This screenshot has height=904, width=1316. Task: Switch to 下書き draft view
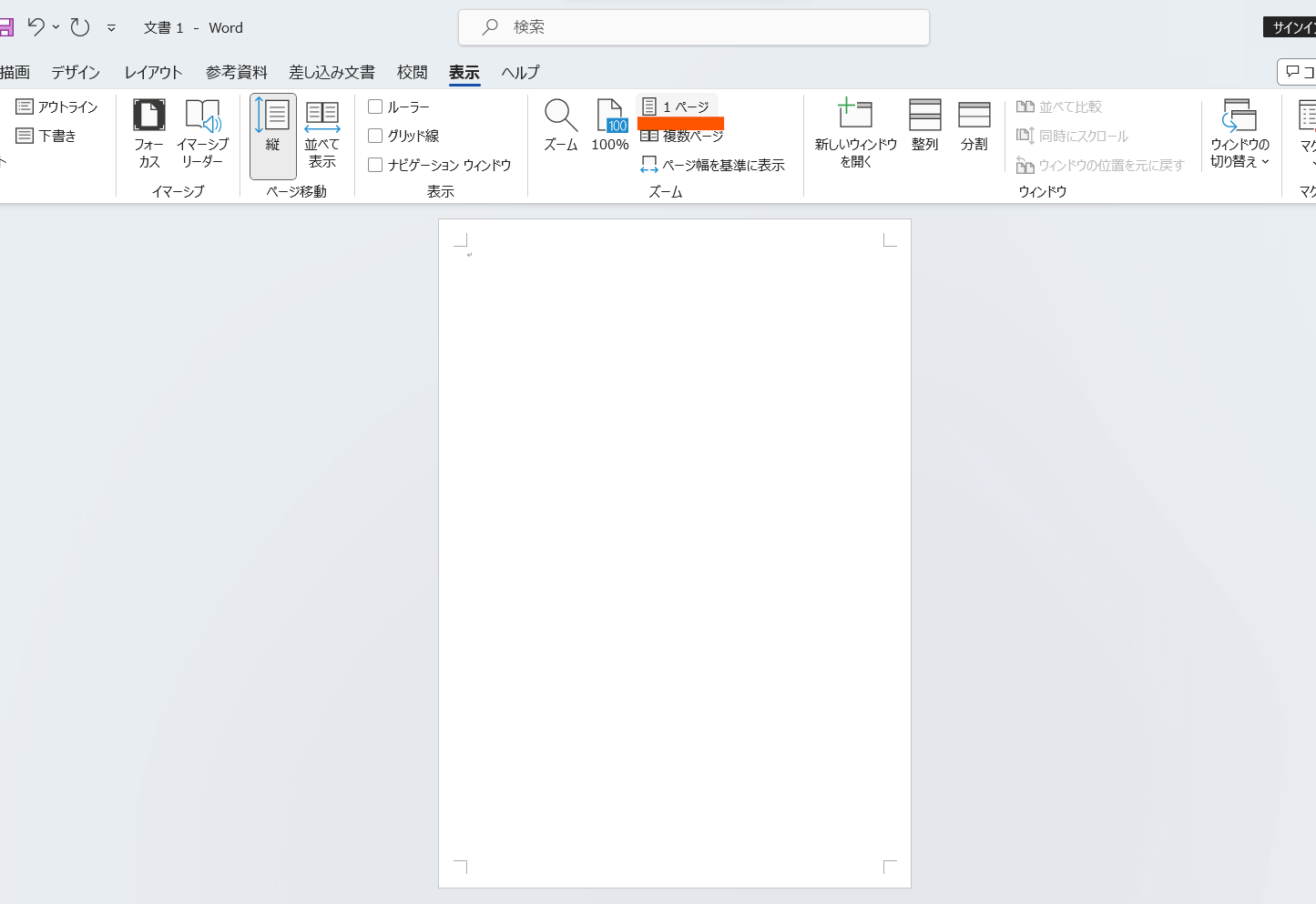click(x=46, y=136)
